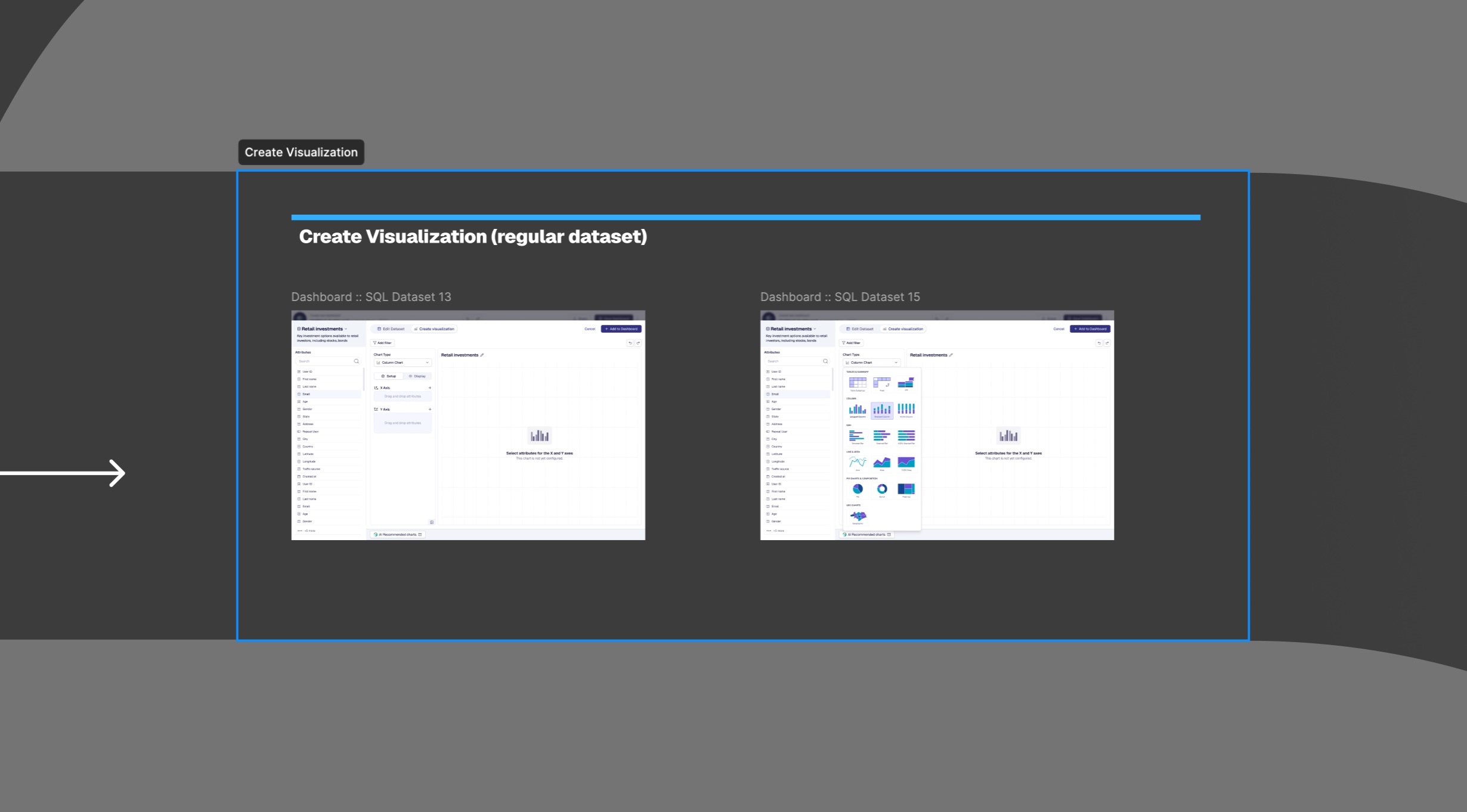The height and width of the screenshot is (812, 1467).
Task: Select Latitude attribute in Dataset 15 frame
Action: (797, 454)
